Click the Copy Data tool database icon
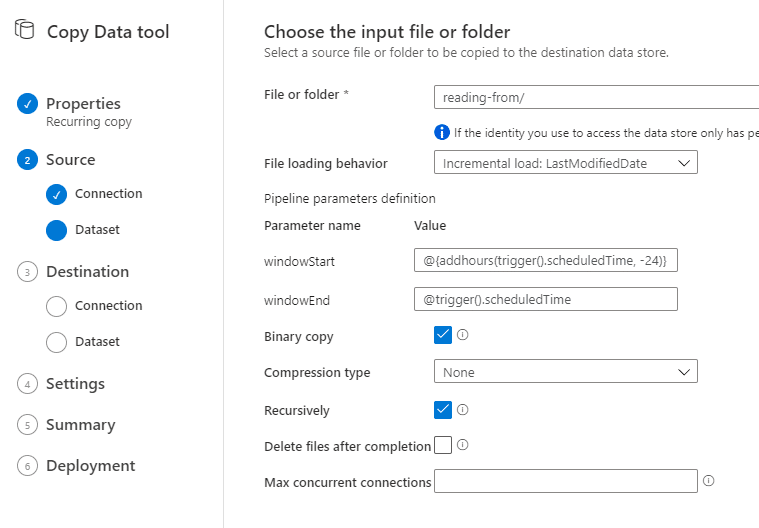This screenshot has height=528, width=759. (x=25, y=30)
